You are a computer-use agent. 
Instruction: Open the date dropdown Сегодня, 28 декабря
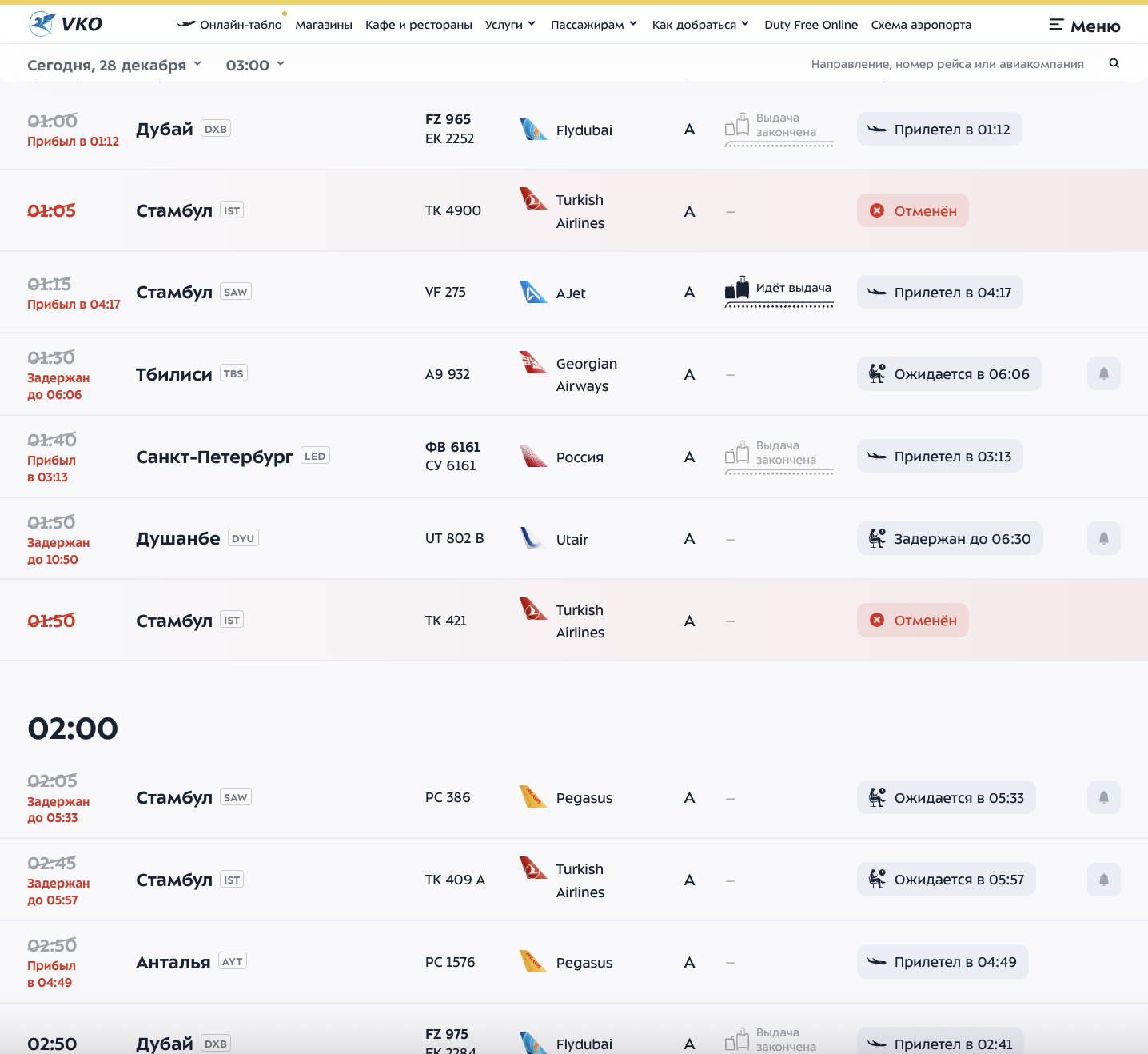114,65
